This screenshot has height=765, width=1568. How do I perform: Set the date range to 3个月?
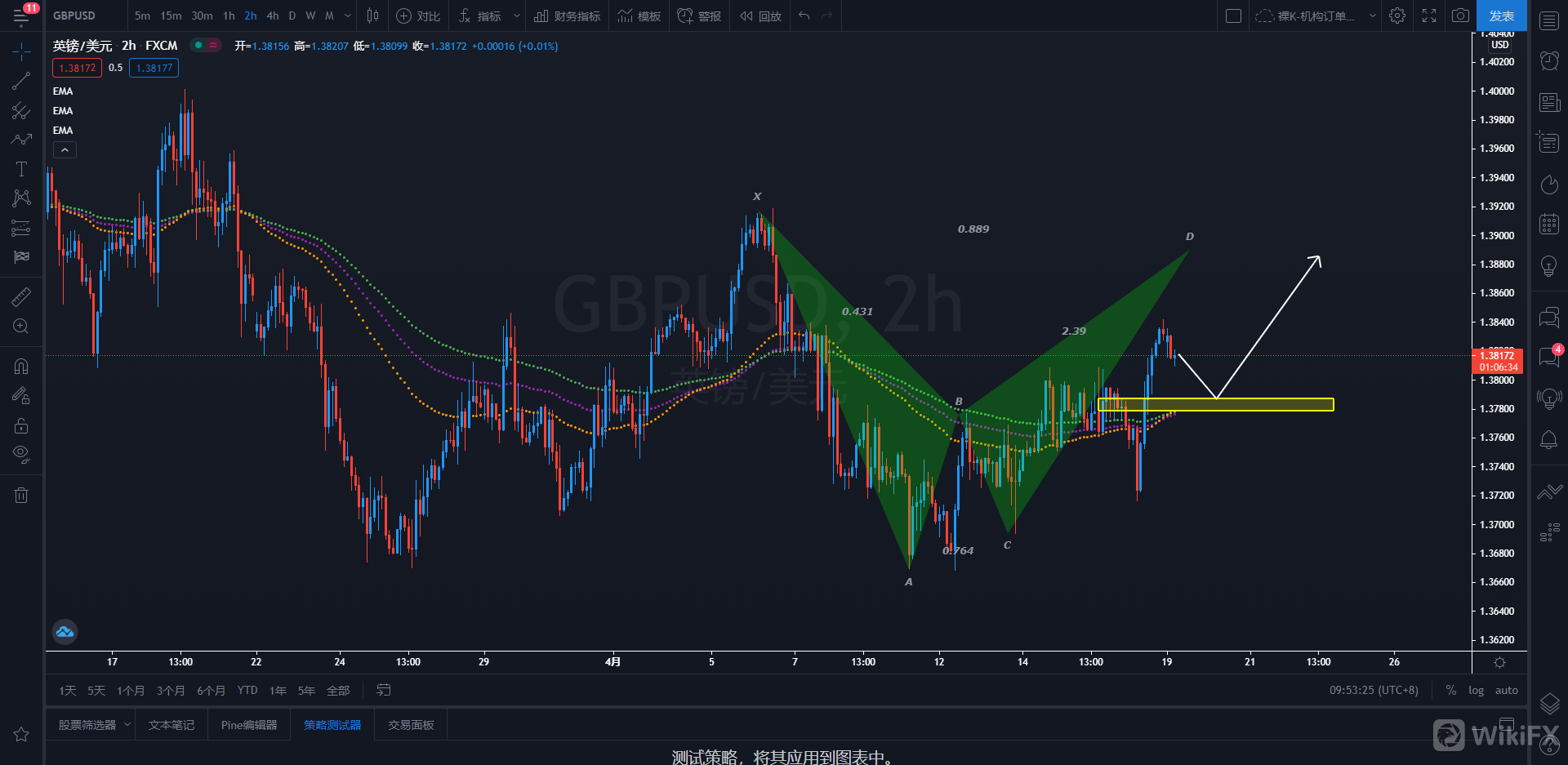click(171, 691)
